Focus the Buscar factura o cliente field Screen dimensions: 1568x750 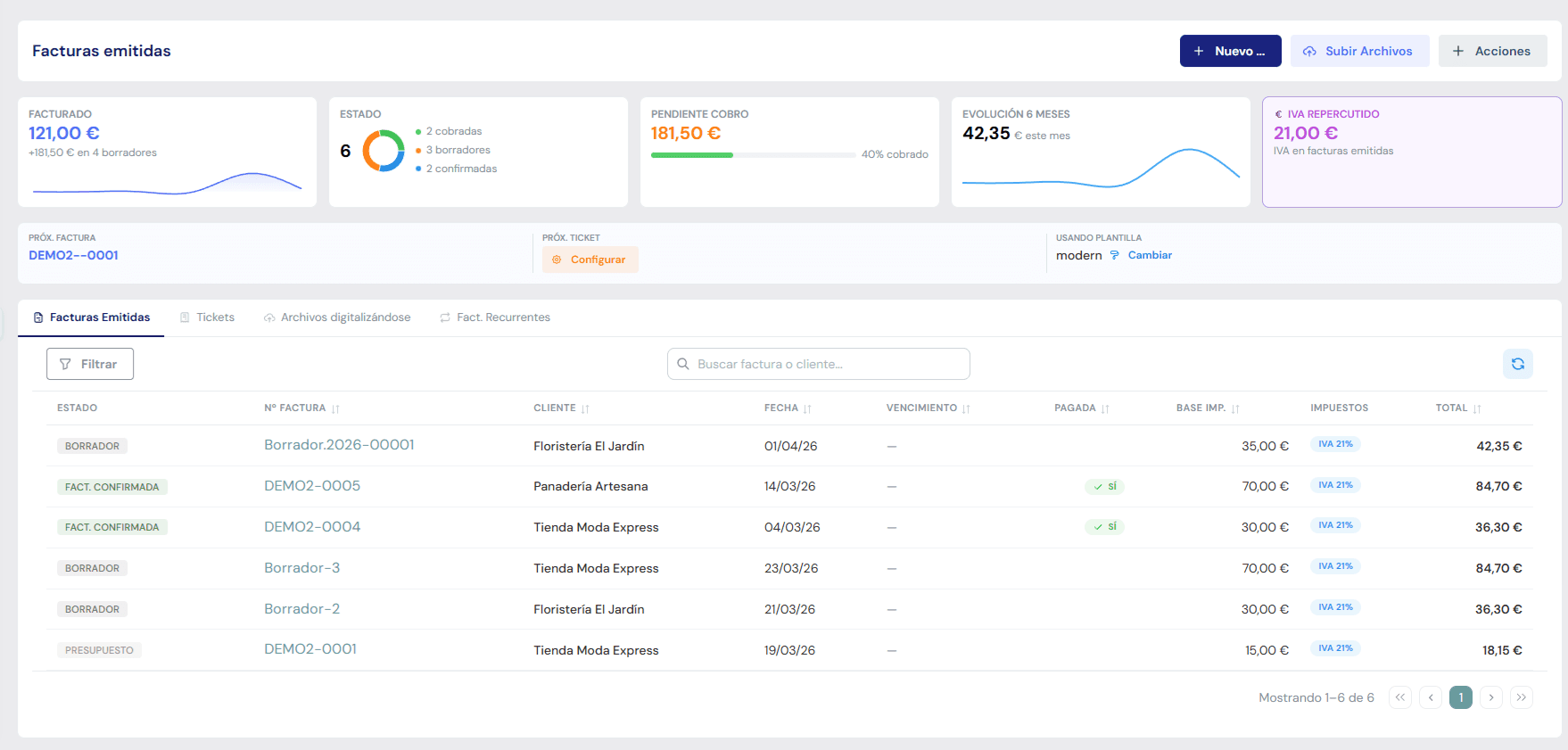click(818, 364)
